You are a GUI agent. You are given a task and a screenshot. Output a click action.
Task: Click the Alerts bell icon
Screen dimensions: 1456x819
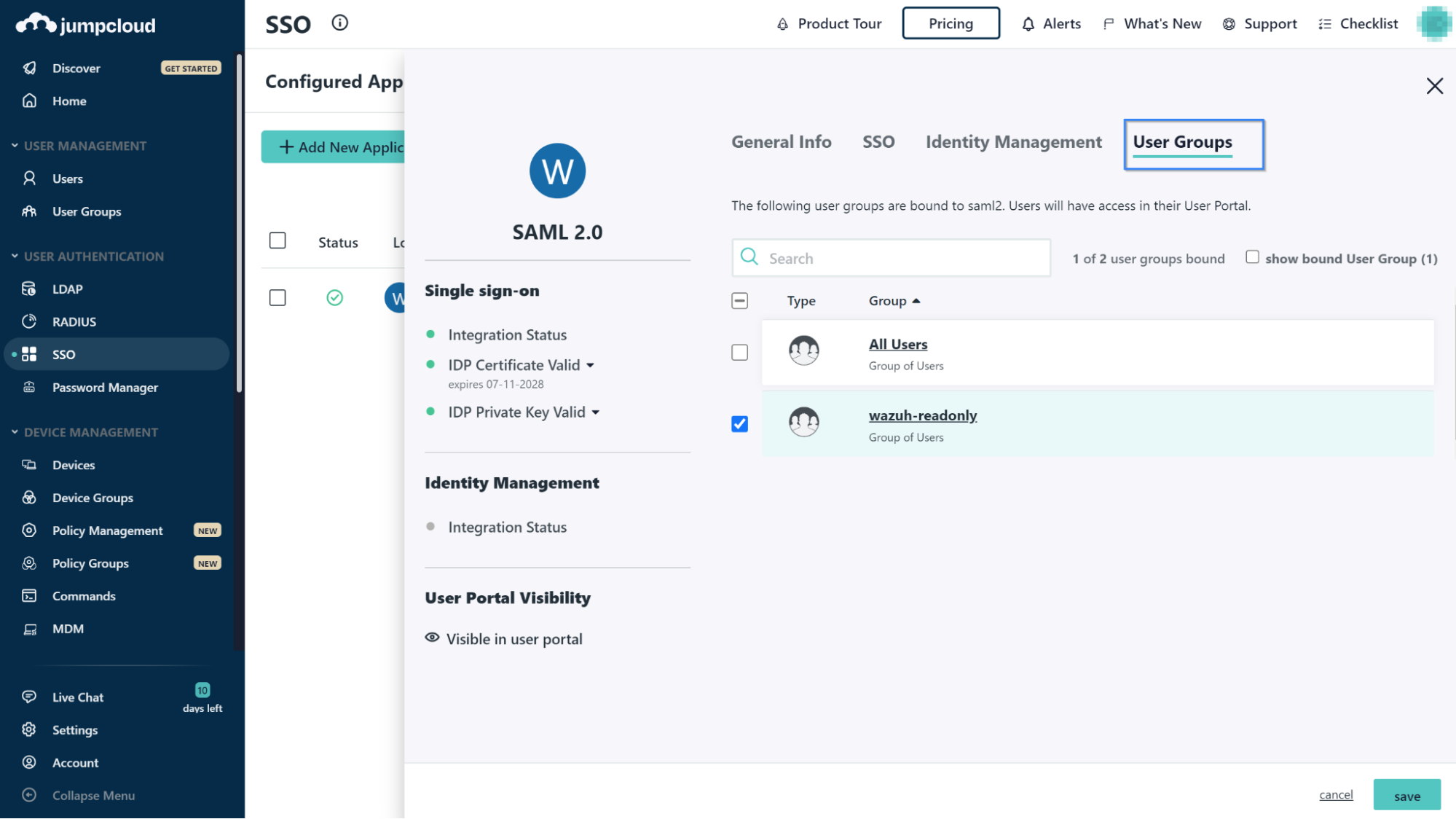point(1028,24)
